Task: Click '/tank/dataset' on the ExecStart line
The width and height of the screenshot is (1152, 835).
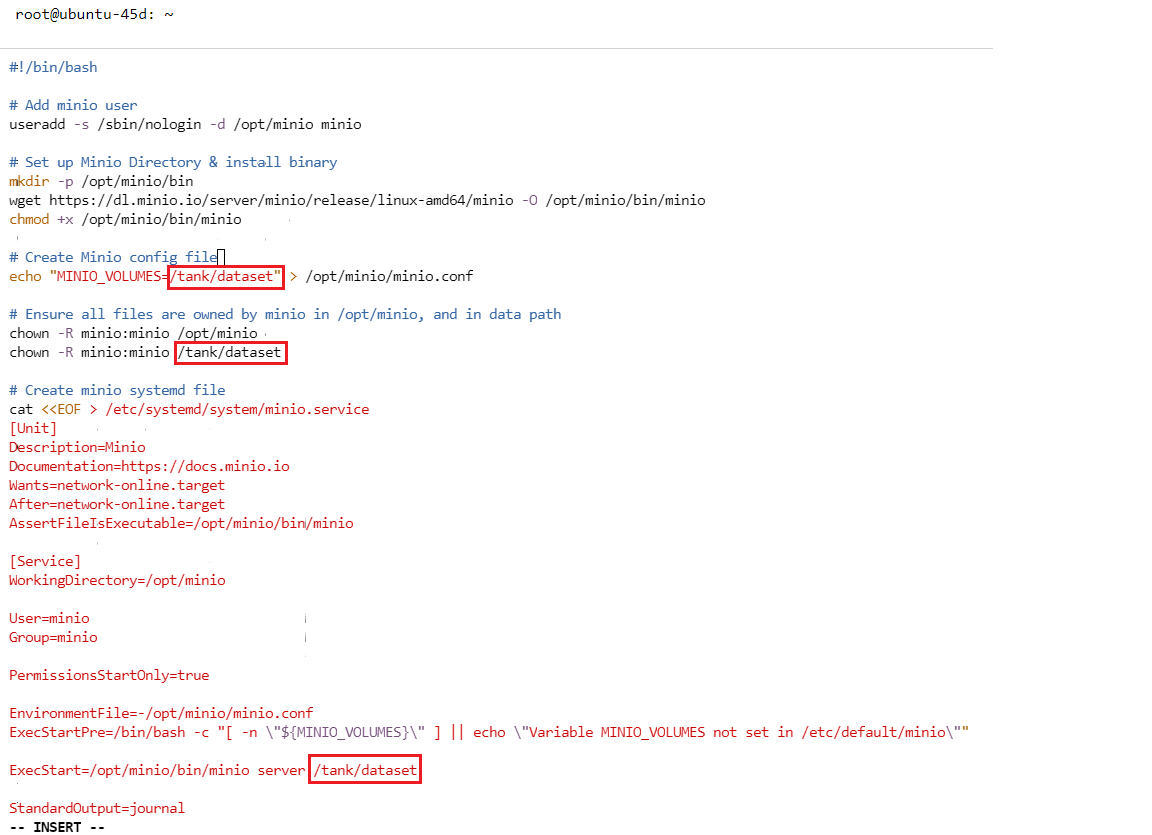Action: pos(365,770)
